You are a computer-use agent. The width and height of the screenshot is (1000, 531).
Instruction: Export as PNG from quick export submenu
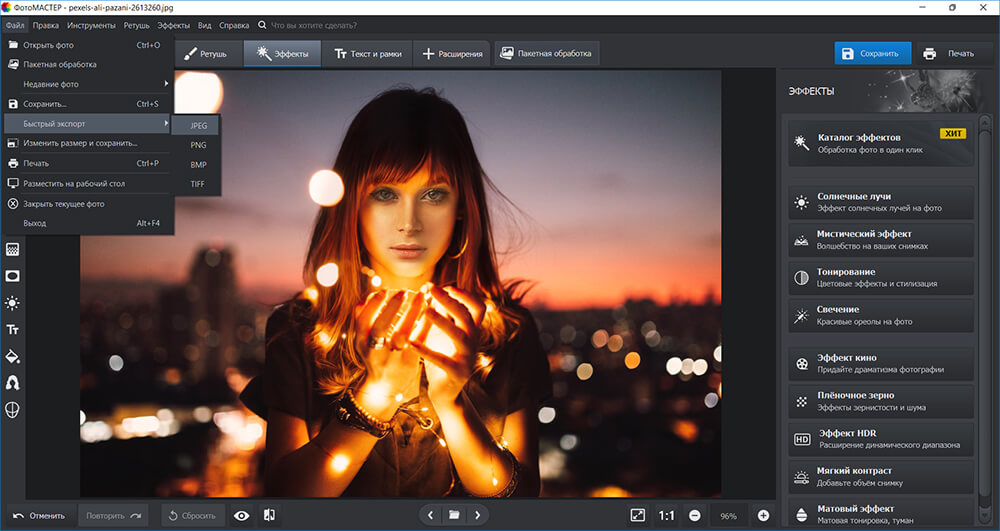[x=197, y=145]
